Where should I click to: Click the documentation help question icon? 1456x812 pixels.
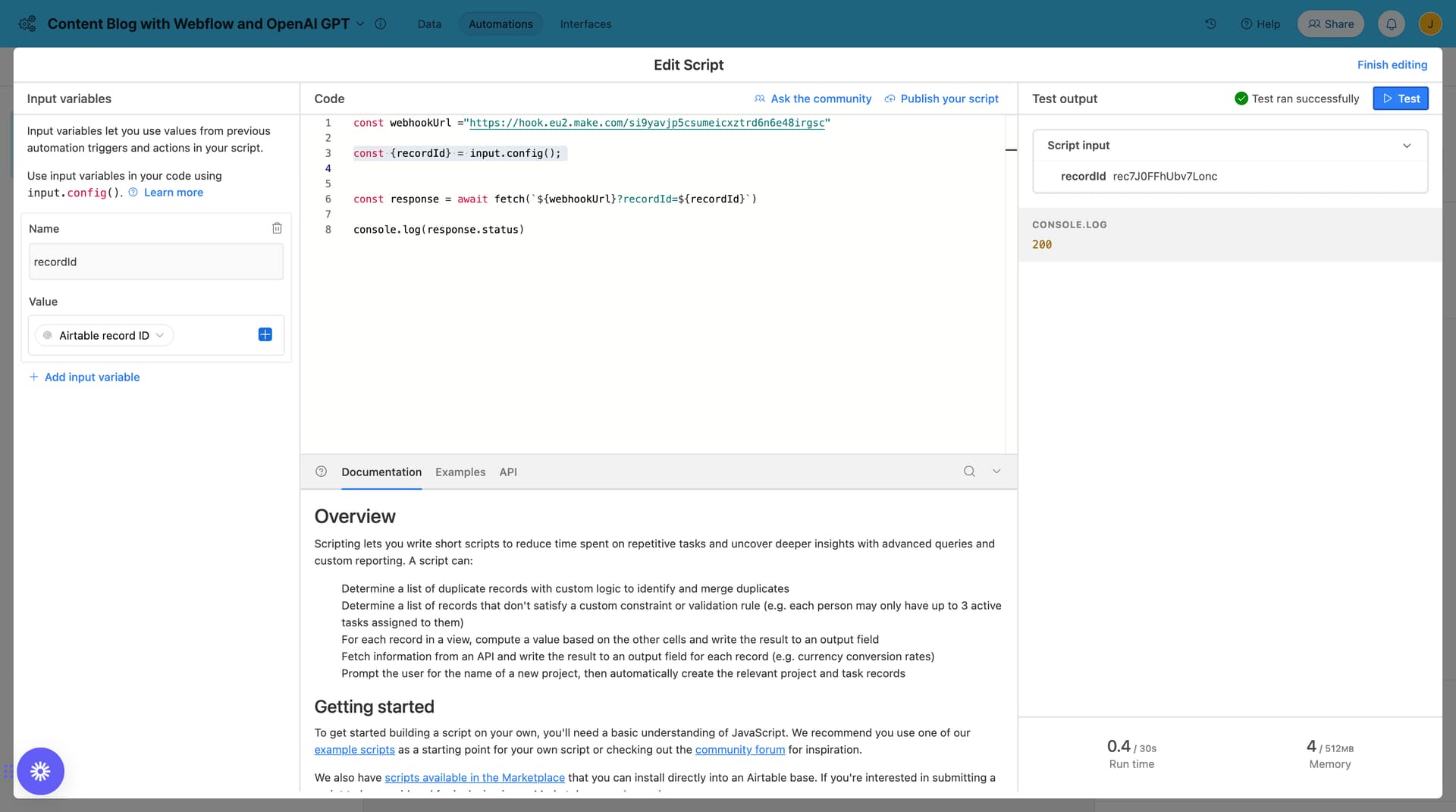point(322,472)
